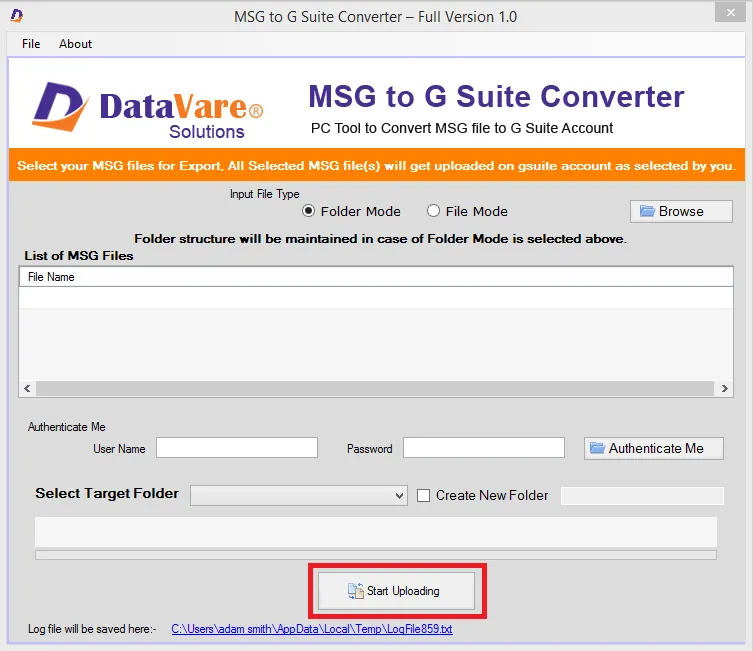The height and width of the screenshot is (651, 753).
Task: Focus the User Name input field
Action: point(237,447)
